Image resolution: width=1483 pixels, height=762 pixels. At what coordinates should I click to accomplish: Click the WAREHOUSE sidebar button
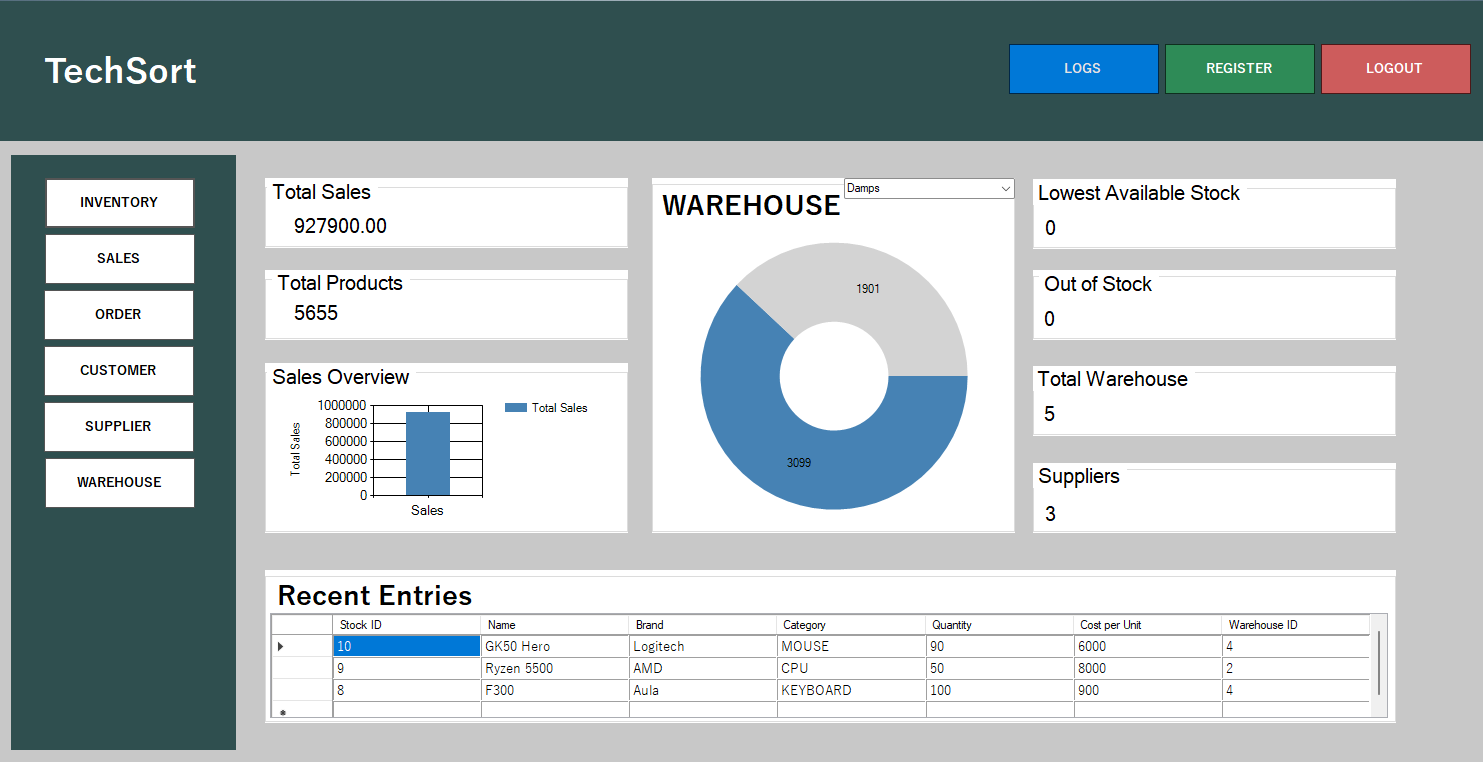(119, 483)
